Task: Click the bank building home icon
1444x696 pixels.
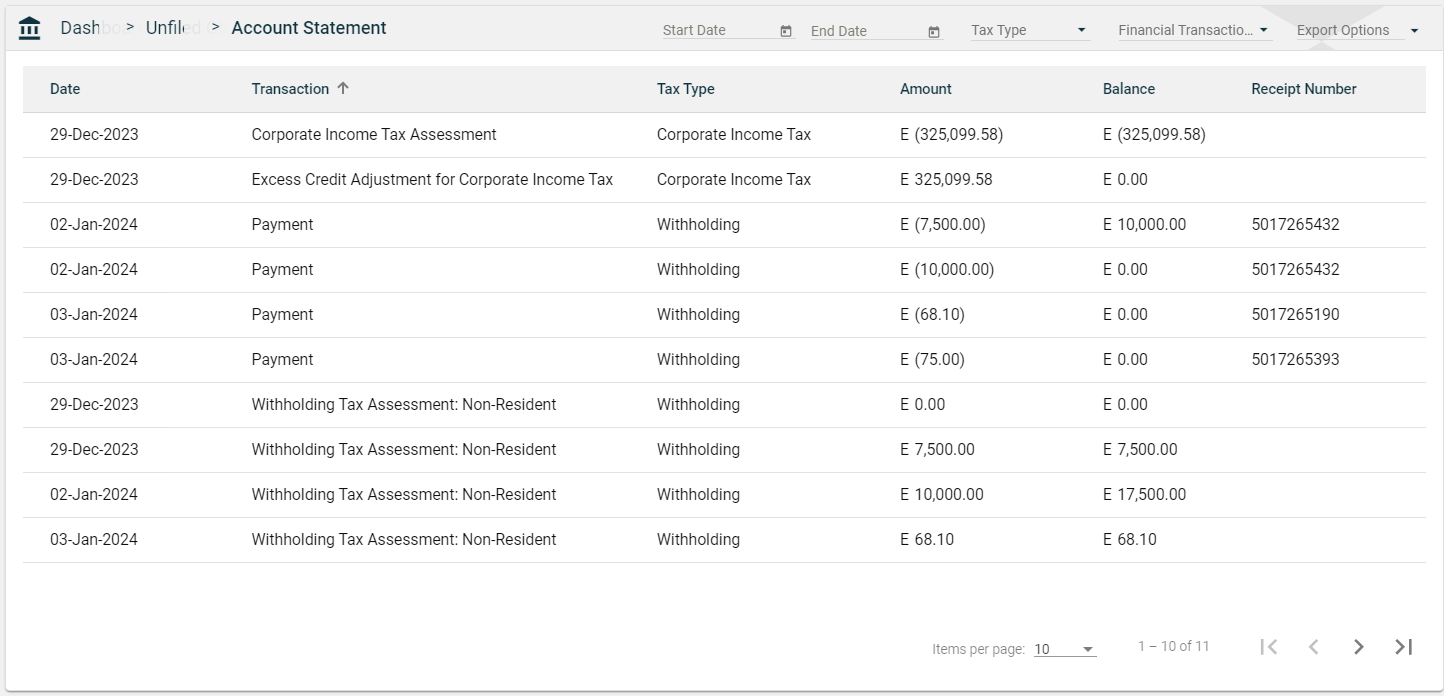Action: click(30, 29)
